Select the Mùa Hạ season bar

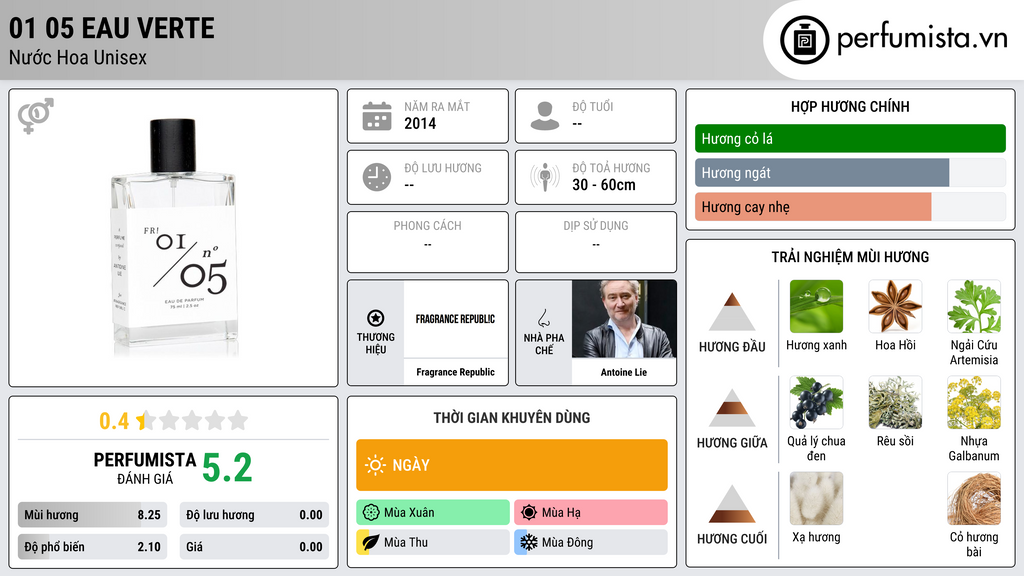[591, 513]
